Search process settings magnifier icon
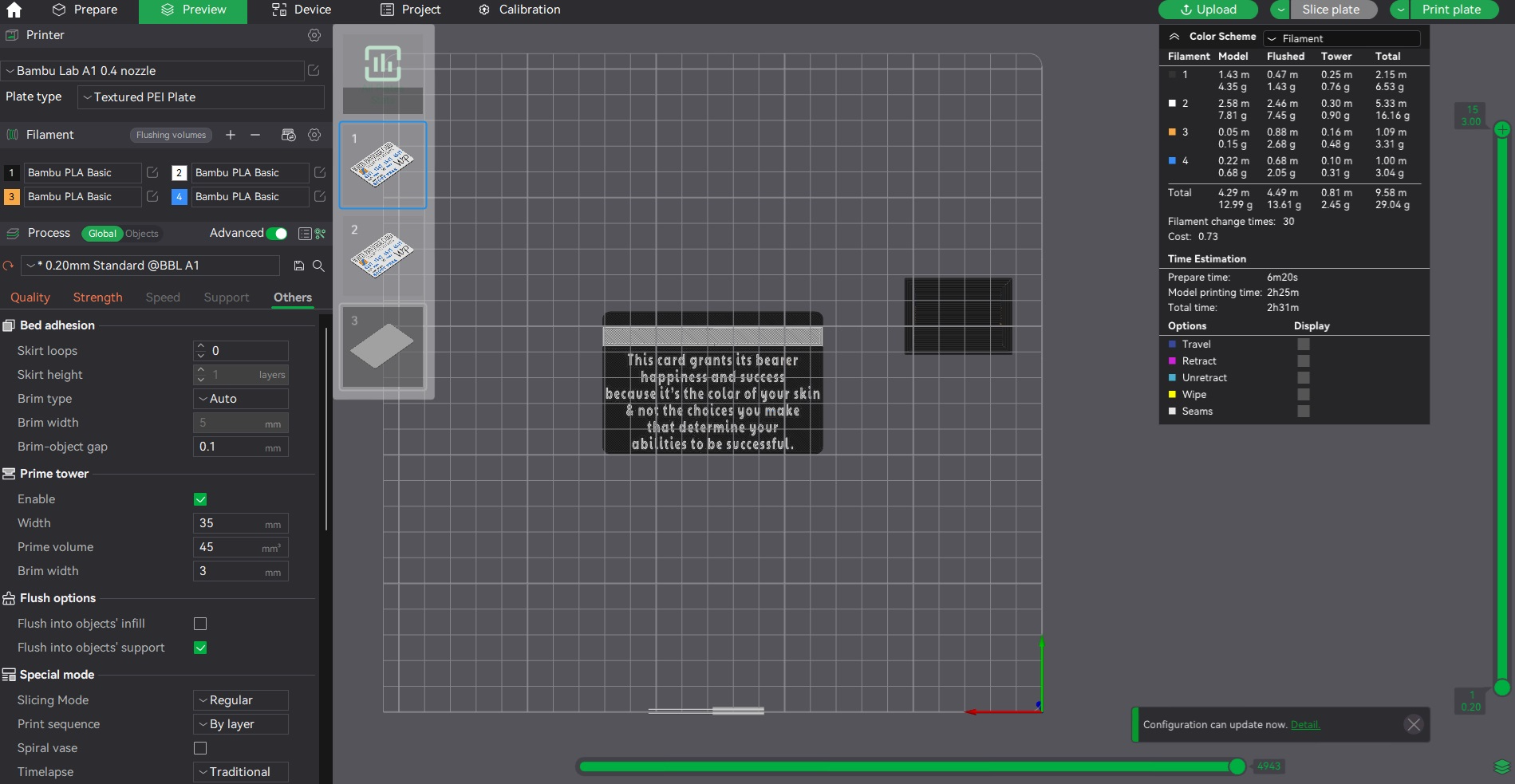The image size is (1515, 784). coord(318,266)
